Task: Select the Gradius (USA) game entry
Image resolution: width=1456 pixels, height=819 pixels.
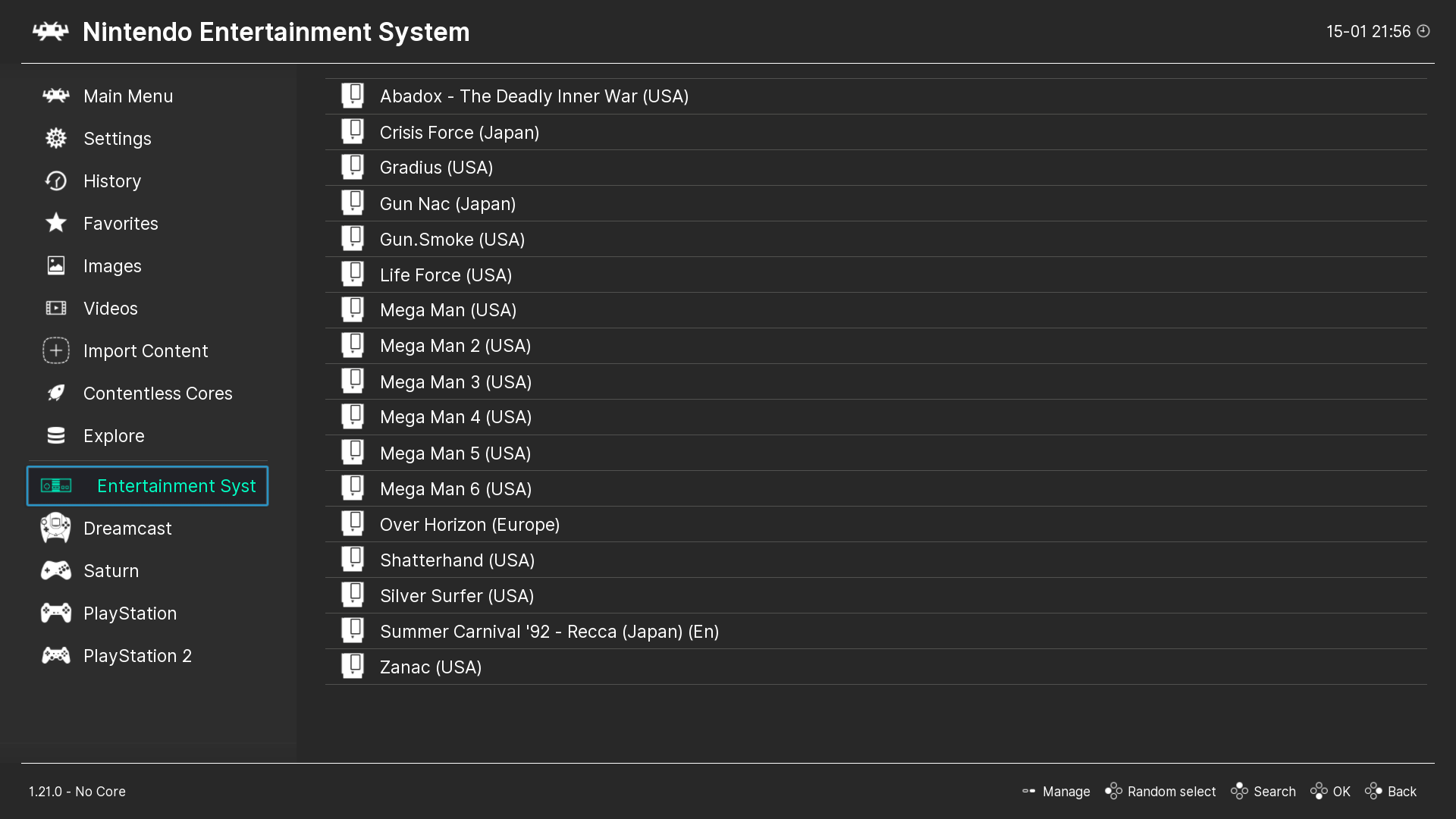Action: point(436,168)
